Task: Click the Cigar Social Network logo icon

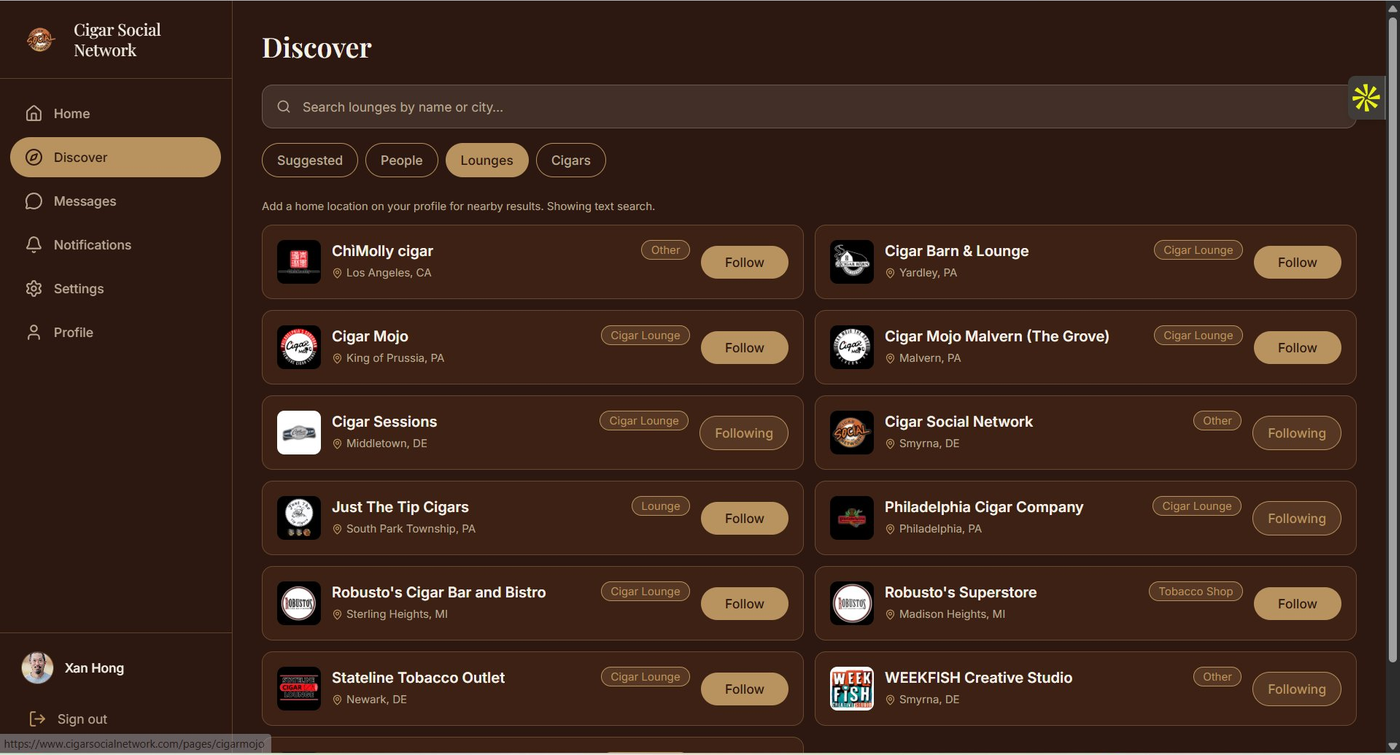Action: (40, 40)
